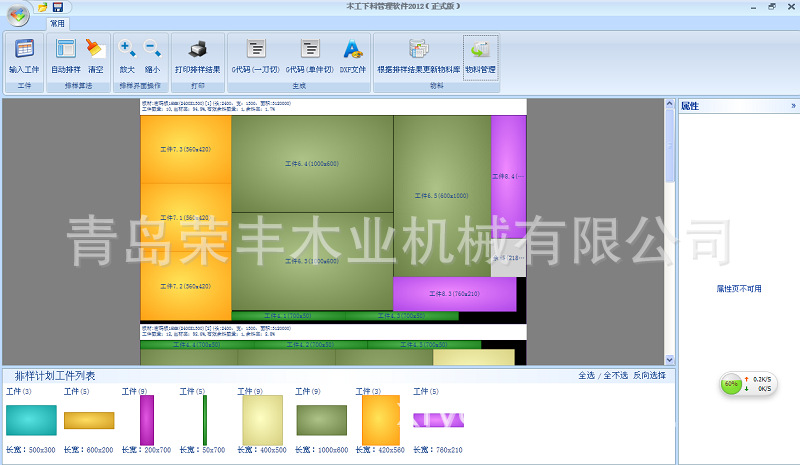
Task: Print layout with 打印排样结果 icon
Action: [x=197, y=49]
